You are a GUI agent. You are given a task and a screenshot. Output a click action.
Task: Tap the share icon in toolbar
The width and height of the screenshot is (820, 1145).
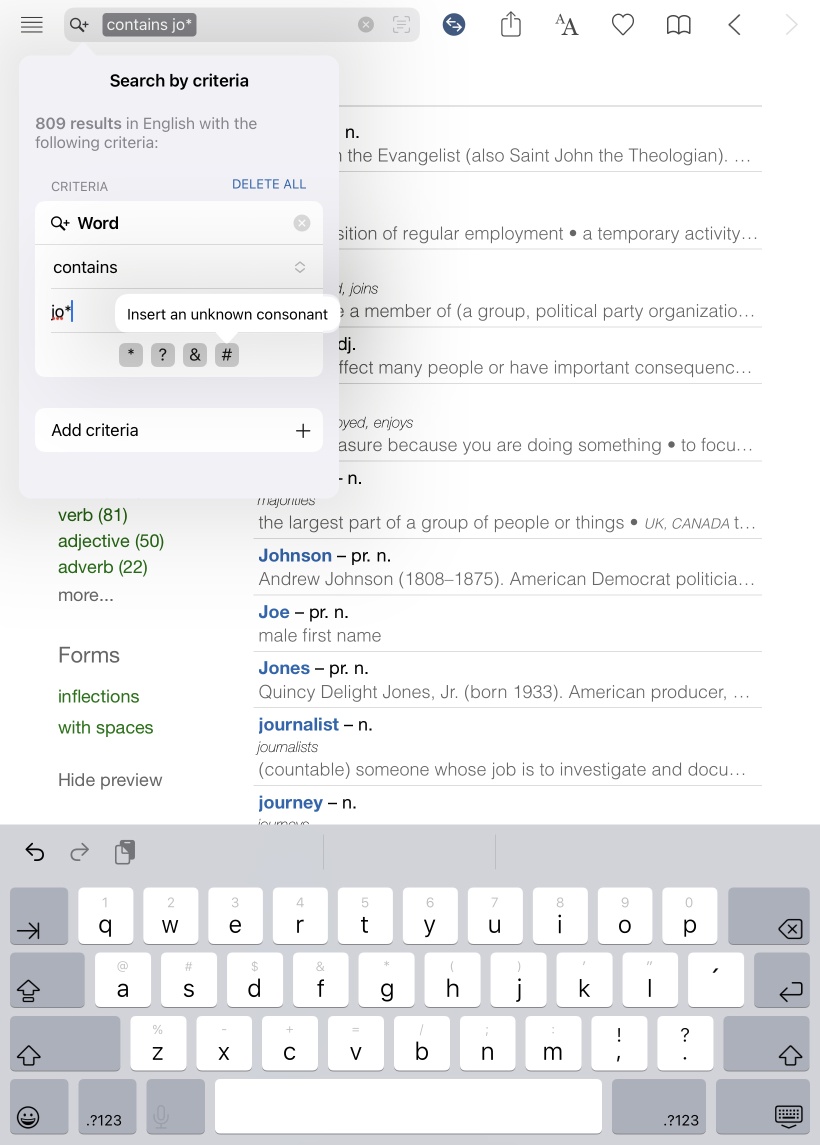(511, 25)
